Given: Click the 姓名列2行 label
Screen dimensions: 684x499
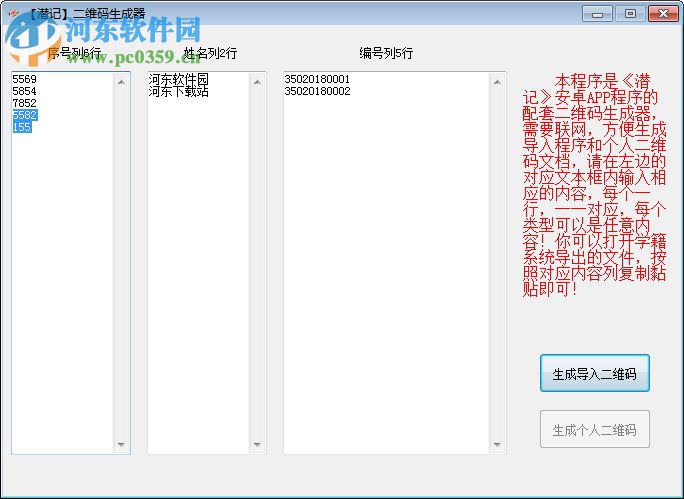Looking at the screenshot, I should tap(210, 53).
